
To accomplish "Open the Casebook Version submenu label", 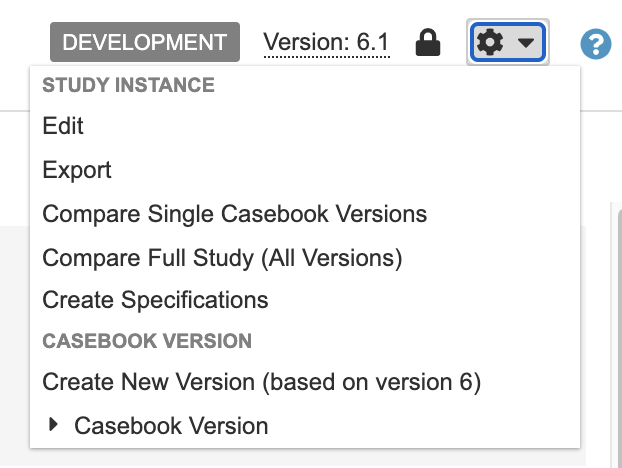I will [x=171, y=426].
